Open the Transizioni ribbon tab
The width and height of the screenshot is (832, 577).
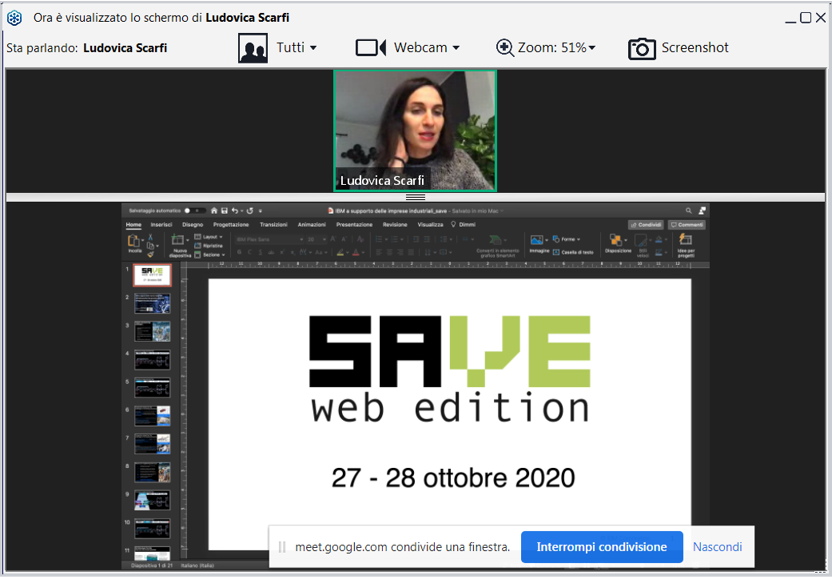[x=273, y=225]
